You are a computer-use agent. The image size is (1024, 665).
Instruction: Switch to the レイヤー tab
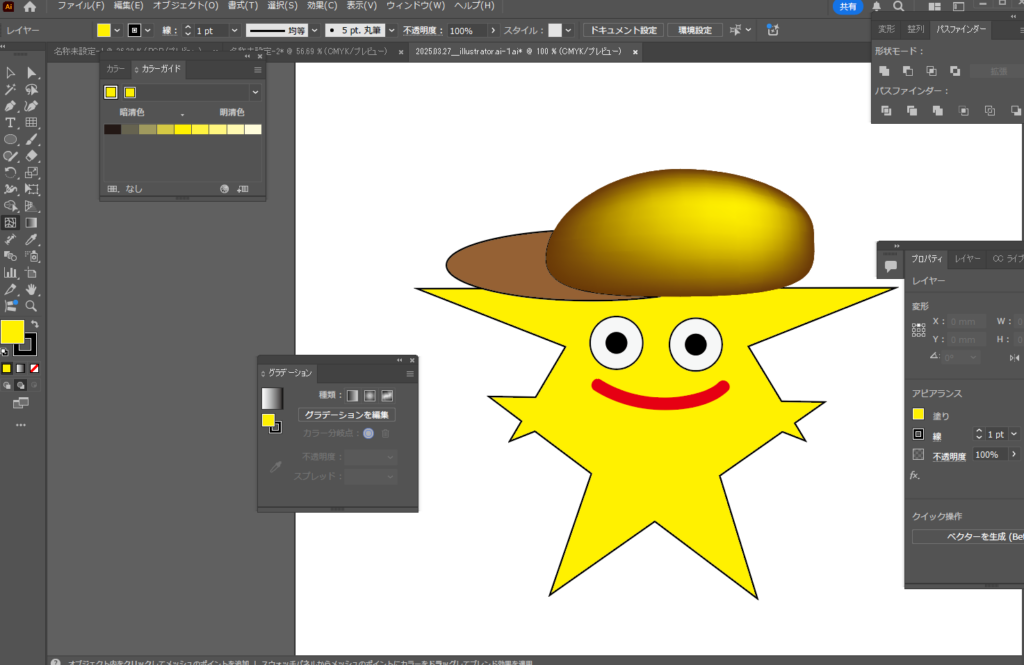pos(966,259)
